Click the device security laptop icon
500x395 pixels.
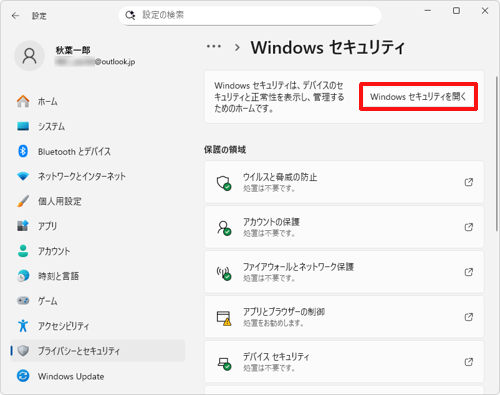224,363
